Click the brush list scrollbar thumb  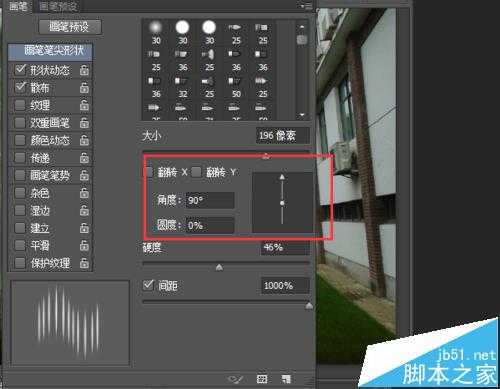(x=302, y=40)
